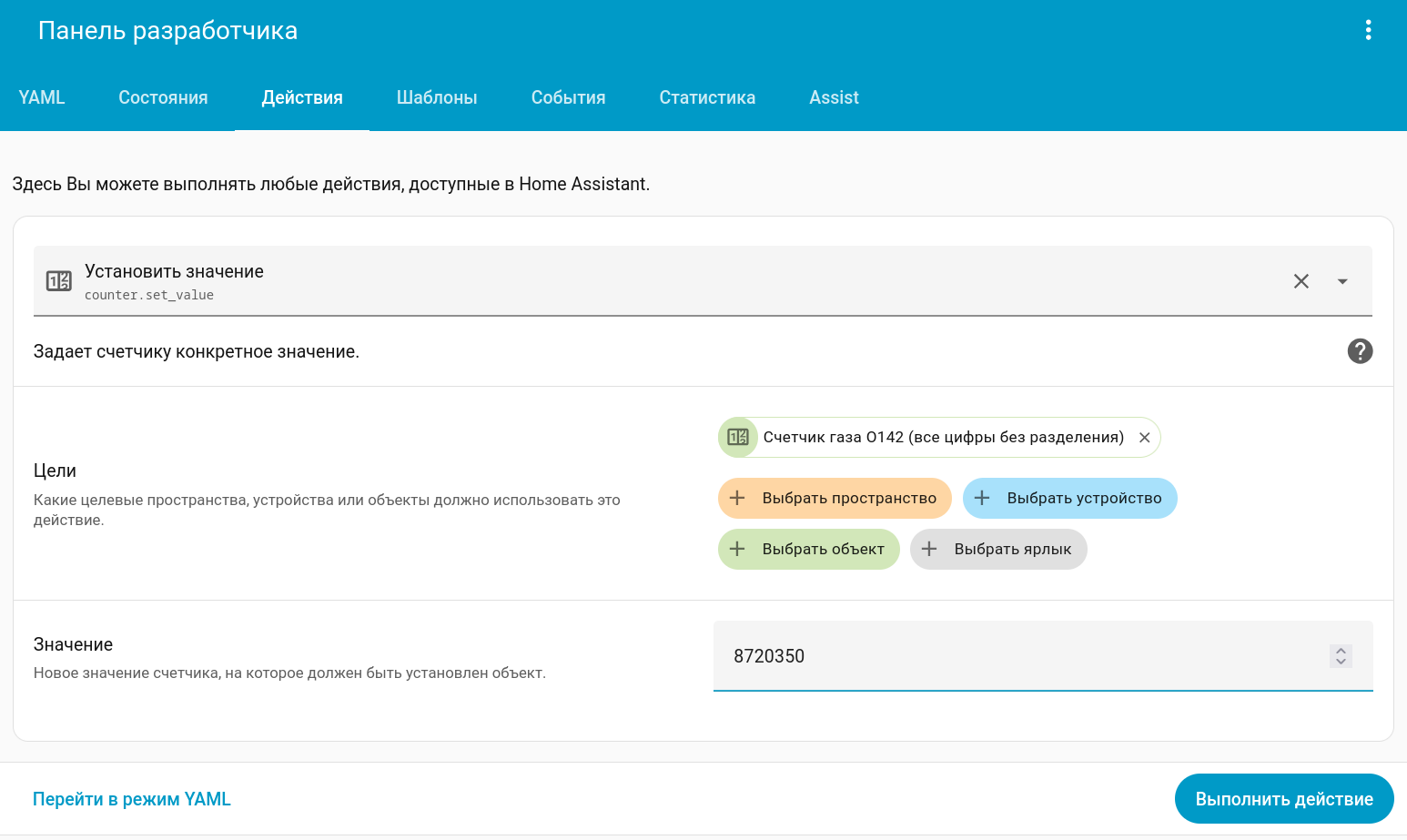Open the Установить значение action combo box
Viewport: 1407px width, 840px height.
point(637,281)
